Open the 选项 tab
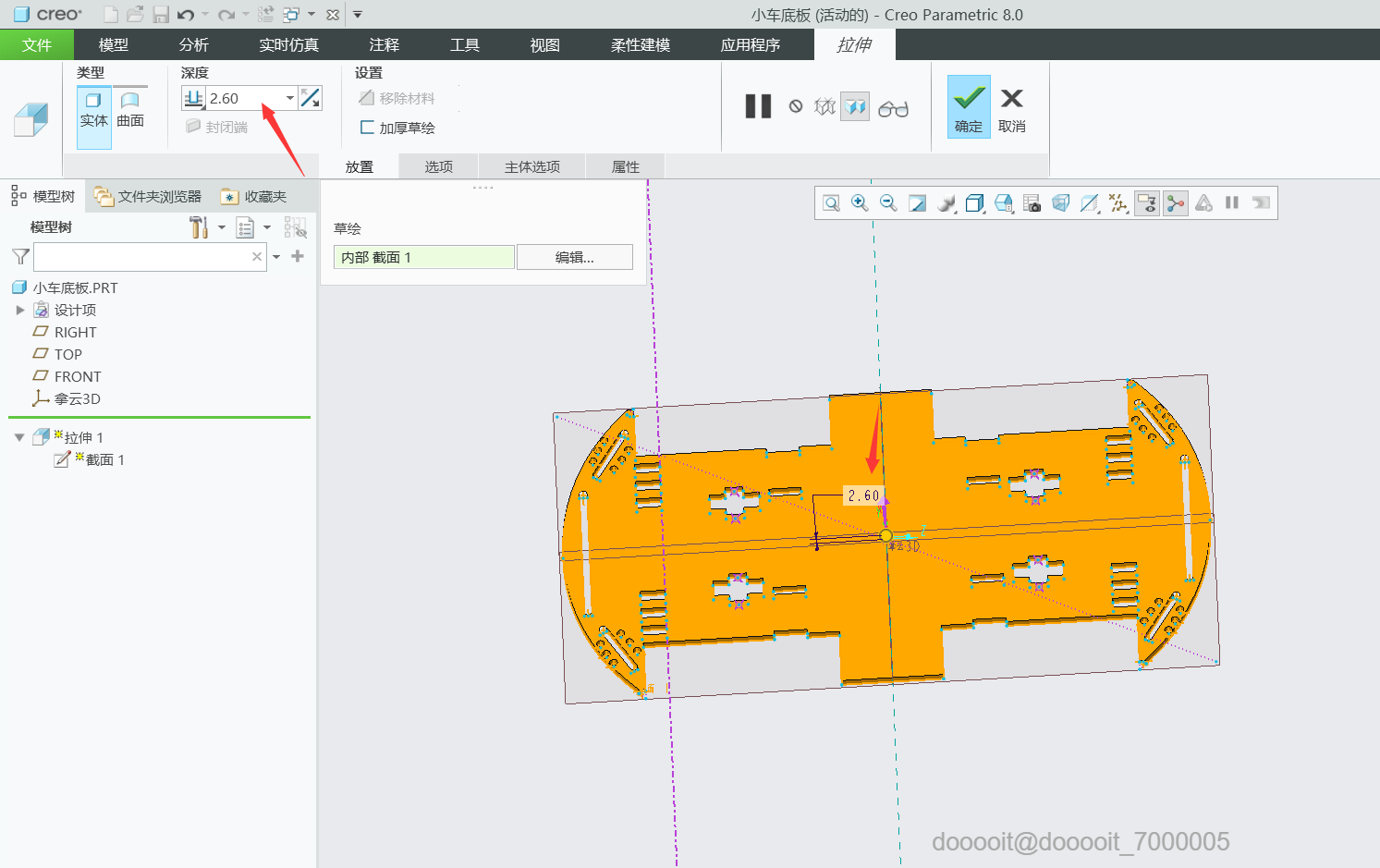 [438, 166]
